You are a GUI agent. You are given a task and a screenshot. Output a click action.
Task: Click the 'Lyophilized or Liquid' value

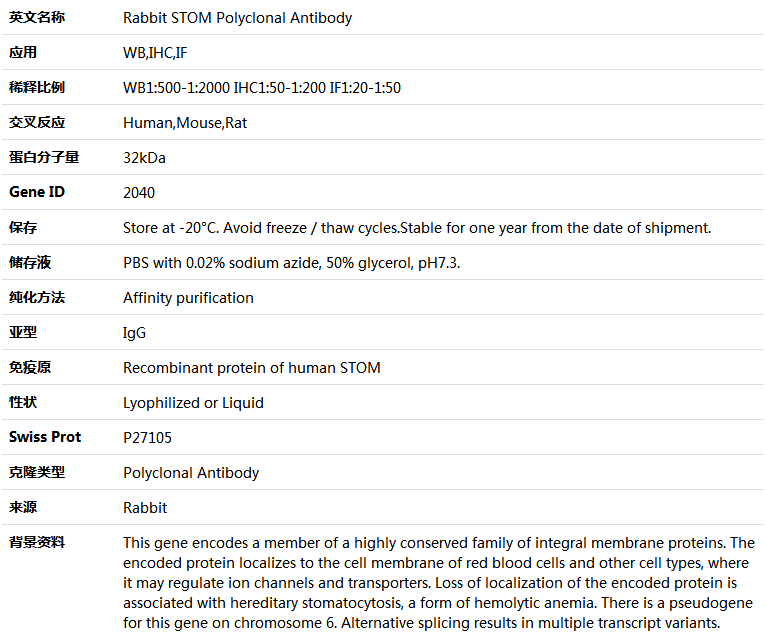tap(193, 403)
